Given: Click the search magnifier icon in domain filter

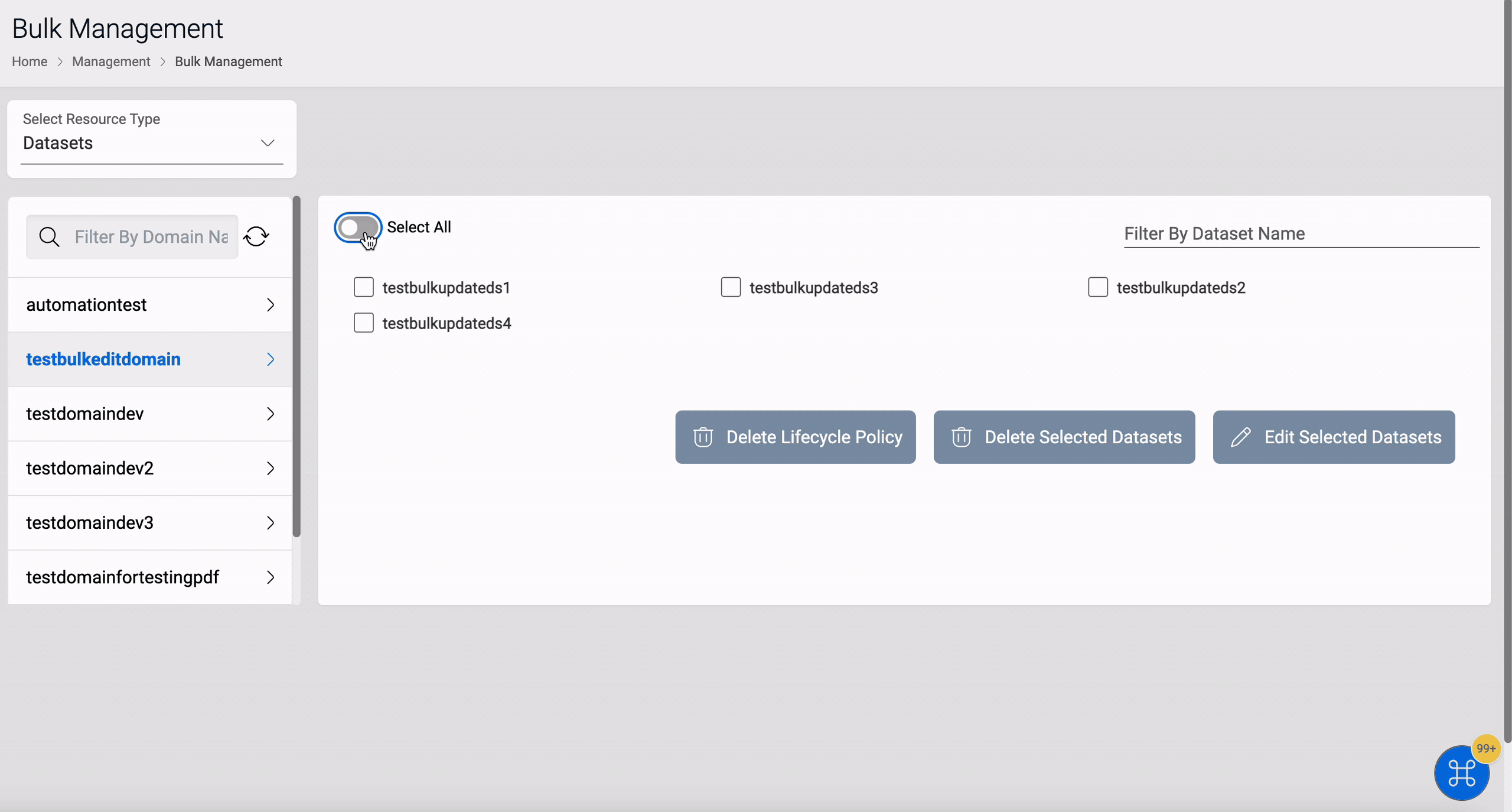Looking at the screenshot, I should click(49, 237).
